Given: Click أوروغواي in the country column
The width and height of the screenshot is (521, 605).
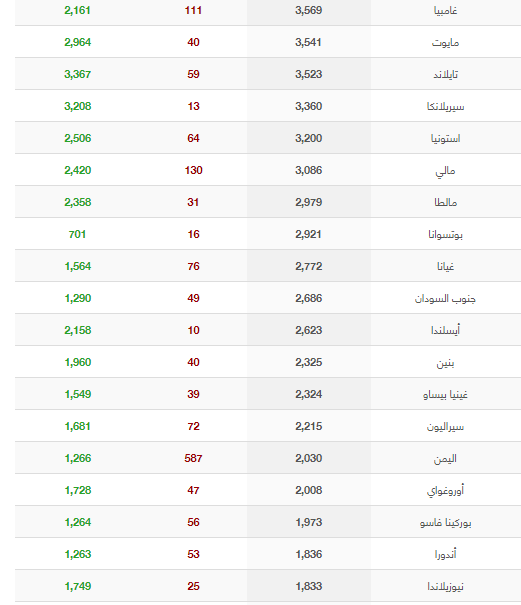Looking at the screenshot, I should pos(445,491).
